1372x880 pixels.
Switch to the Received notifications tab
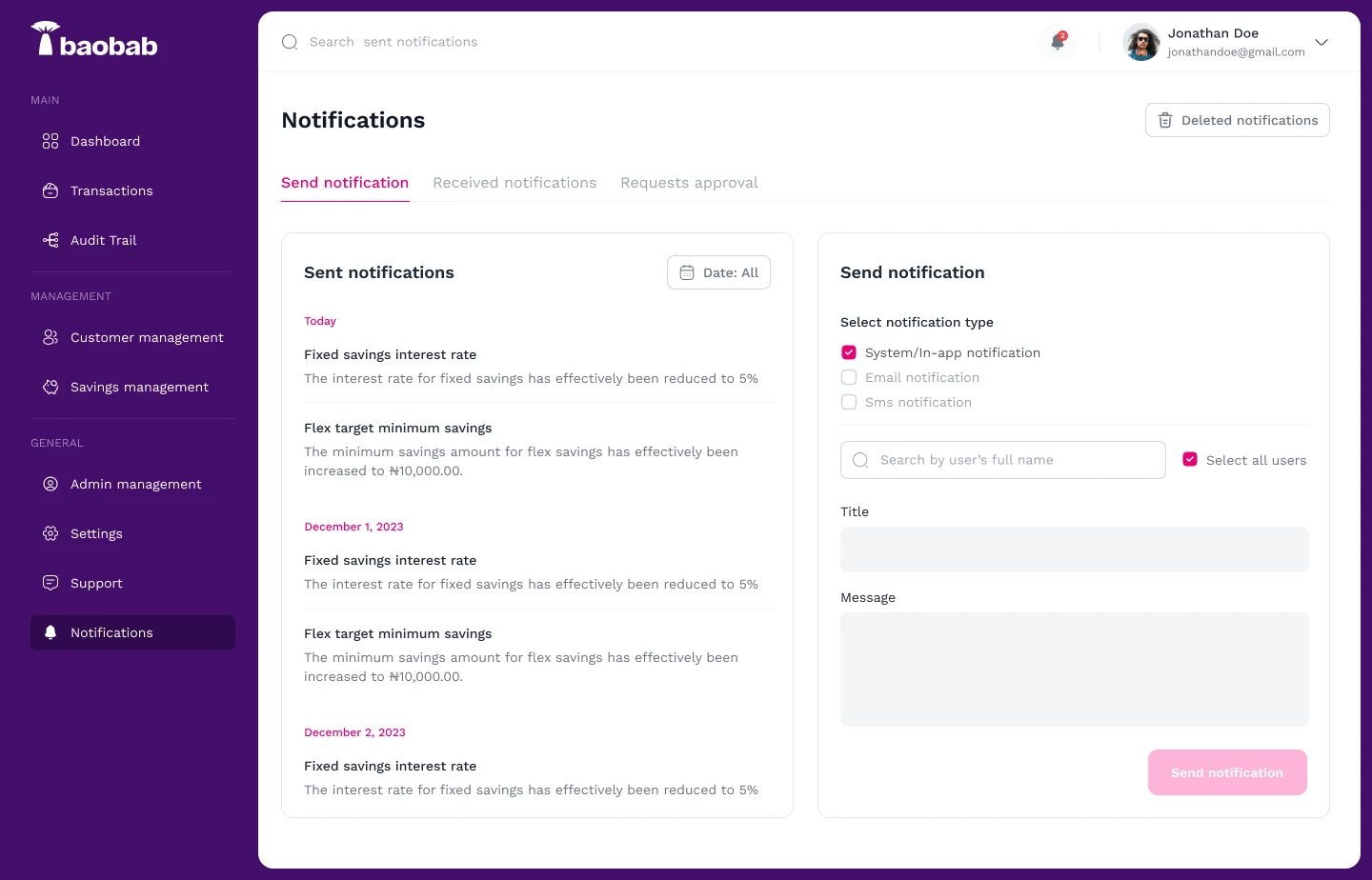click(514, 183)
